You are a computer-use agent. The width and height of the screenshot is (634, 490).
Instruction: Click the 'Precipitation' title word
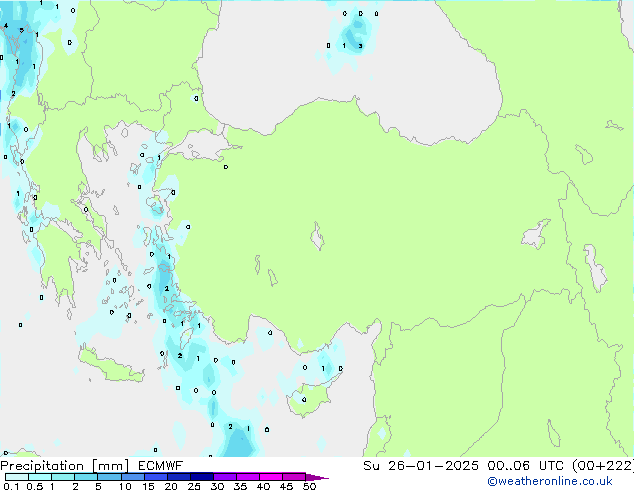click(x=42, y=466)
